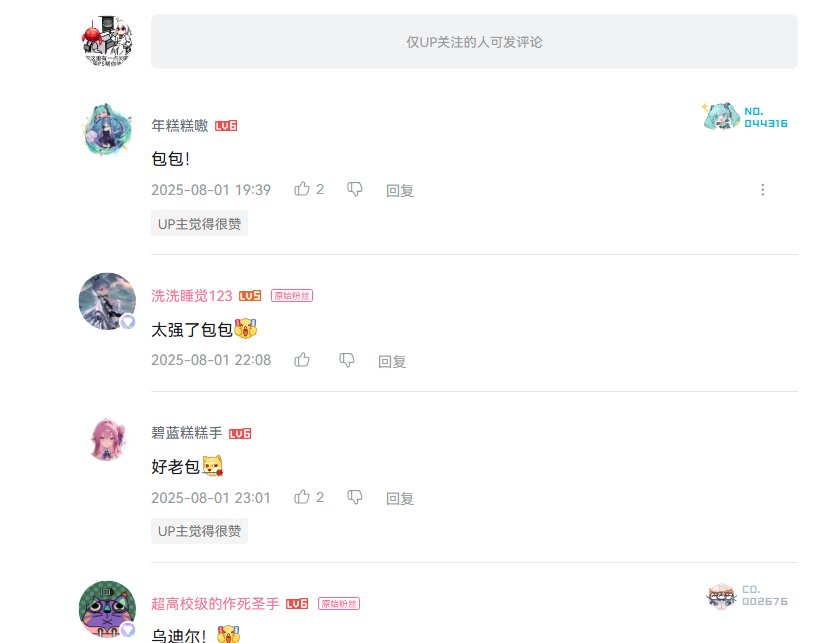Click the pink-haired avatar of 碧蓝糕糕手
The image size is (818, 643).
pos(108,439)
